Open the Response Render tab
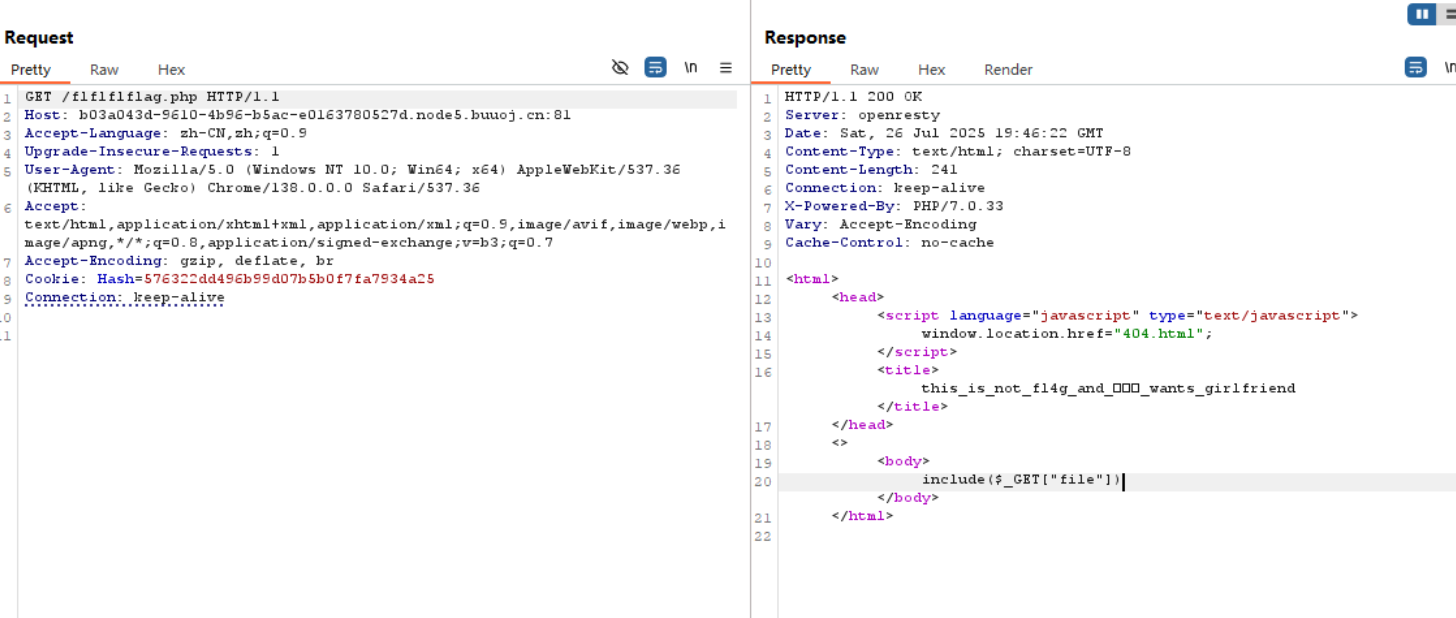Image resolution: width=1456 pixels, height=618 pixels. pyautogui.click(x=1008, y=70)
